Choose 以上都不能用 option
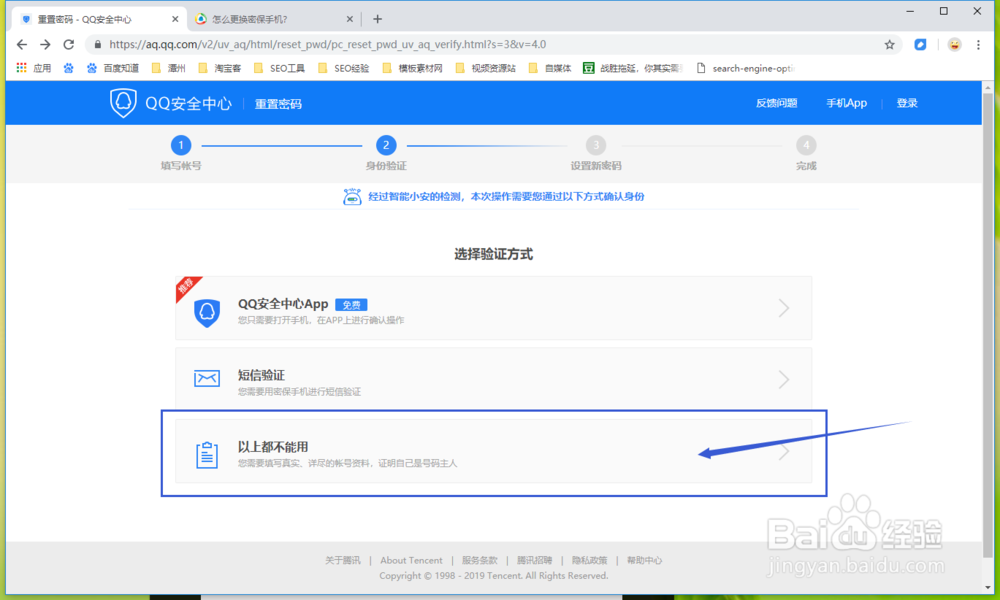The width and height of the screenshot is (1000, 600). pyautogui.click(x=494, y=451)
